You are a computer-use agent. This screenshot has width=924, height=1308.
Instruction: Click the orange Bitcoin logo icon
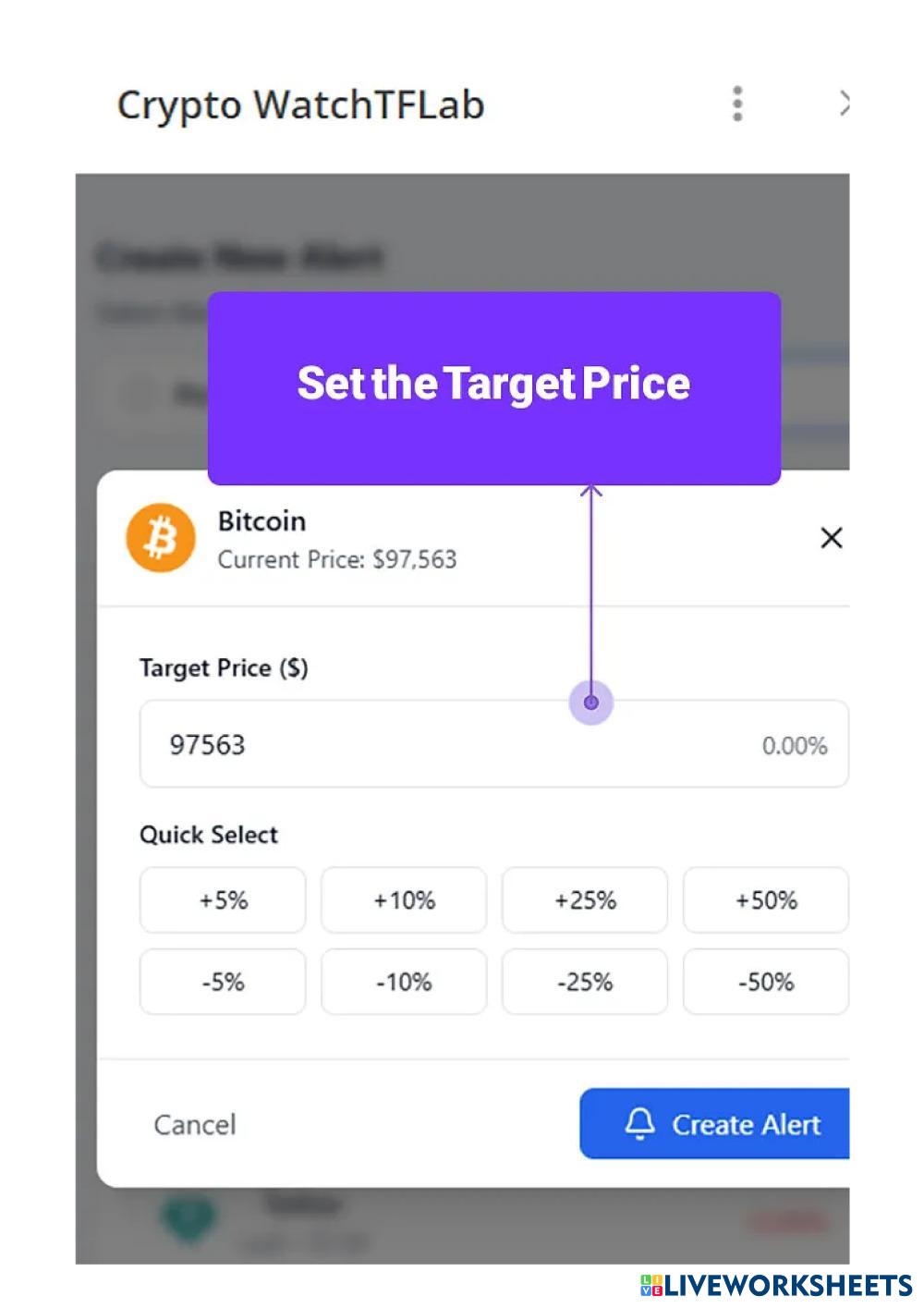pos(161,538)
